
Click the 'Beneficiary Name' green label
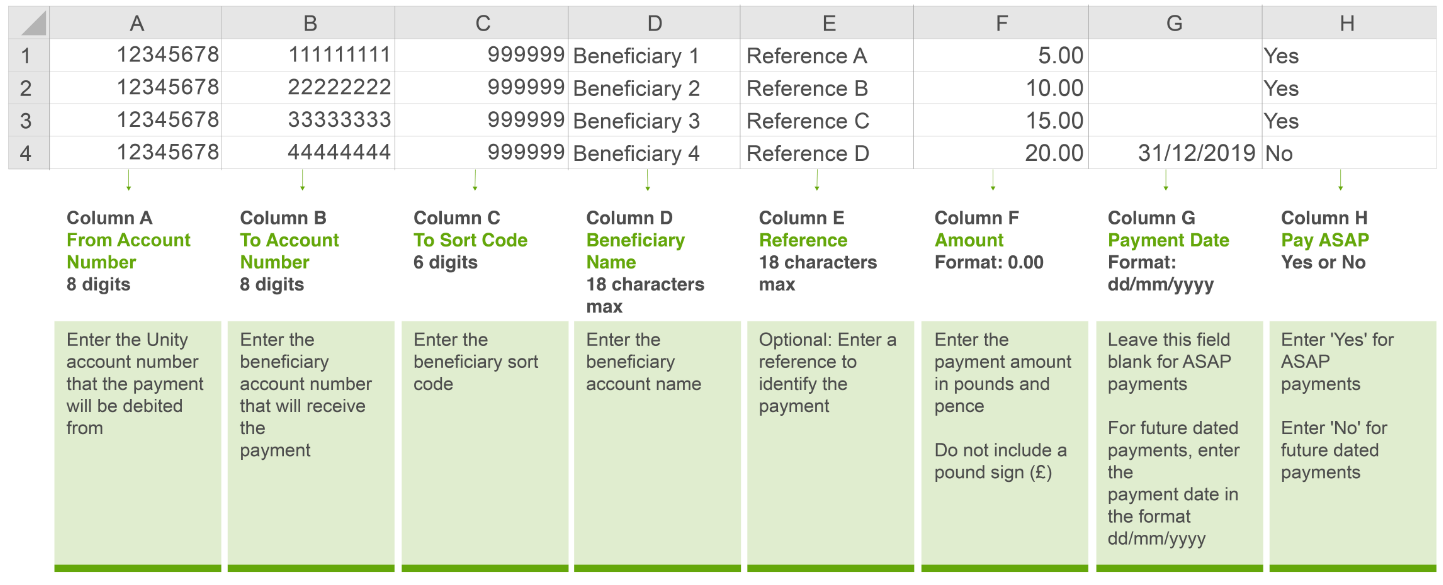tap(635, 251)
